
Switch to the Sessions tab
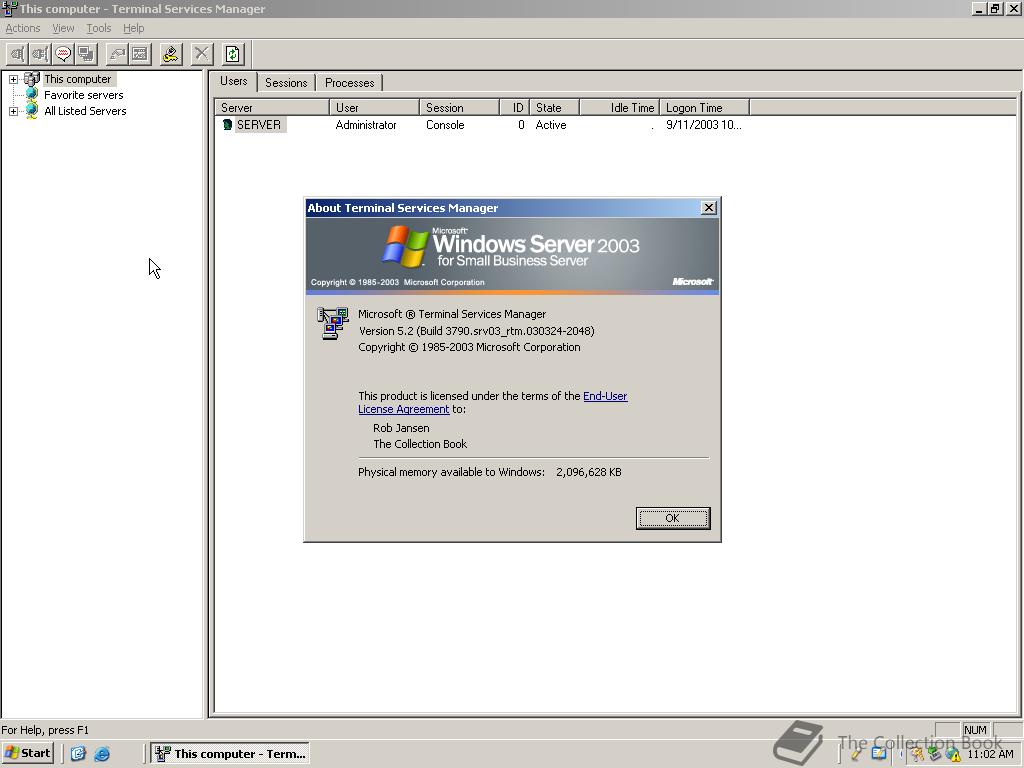tap(286, 83)
